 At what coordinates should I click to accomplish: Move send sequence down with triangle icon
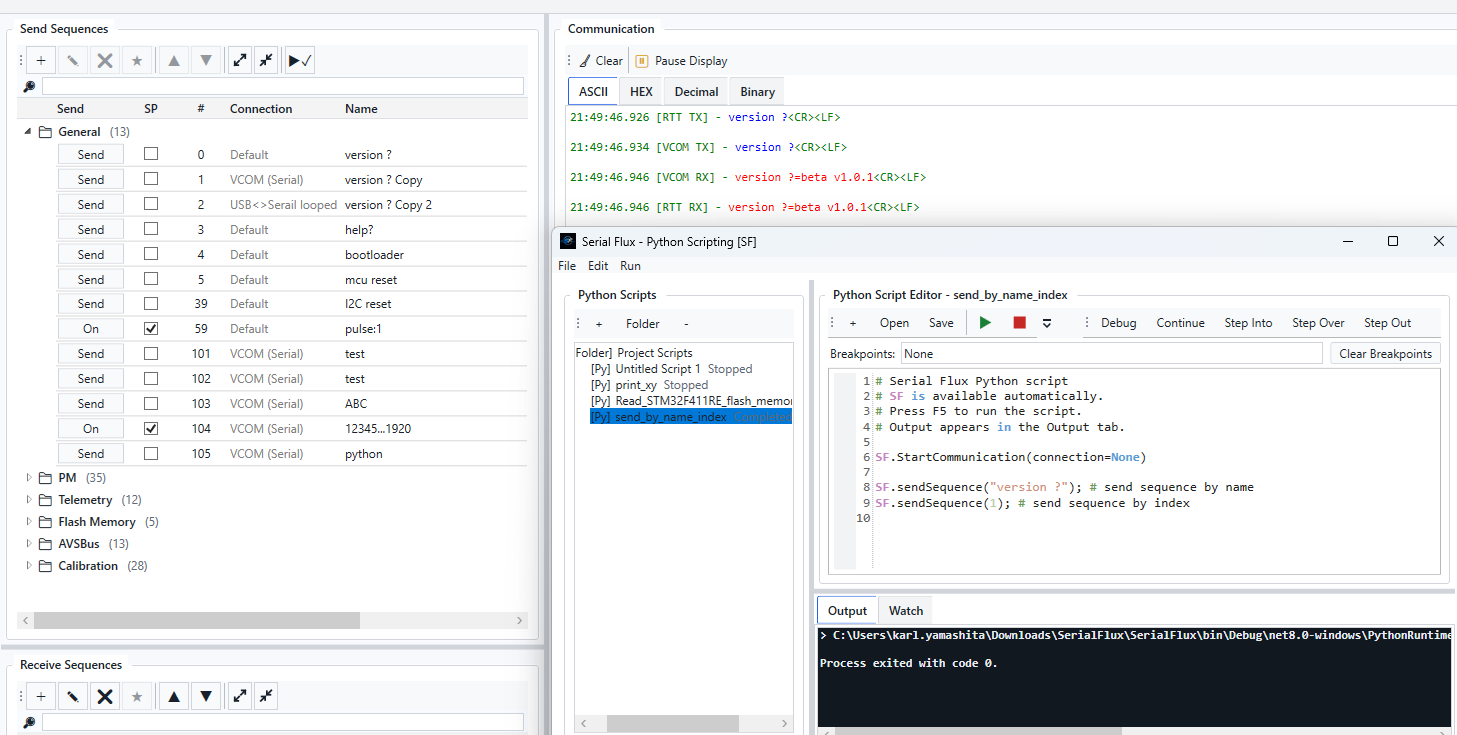pos(206,61)
